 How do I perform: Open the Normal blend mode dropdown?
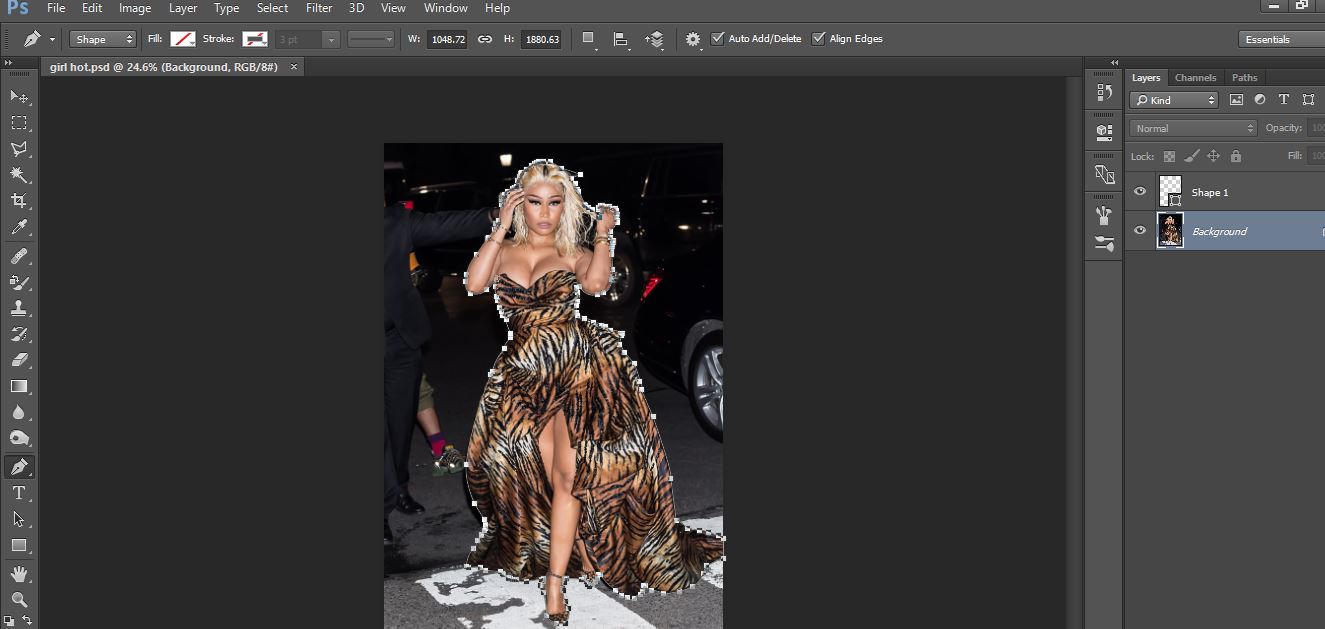[1193, 128]
